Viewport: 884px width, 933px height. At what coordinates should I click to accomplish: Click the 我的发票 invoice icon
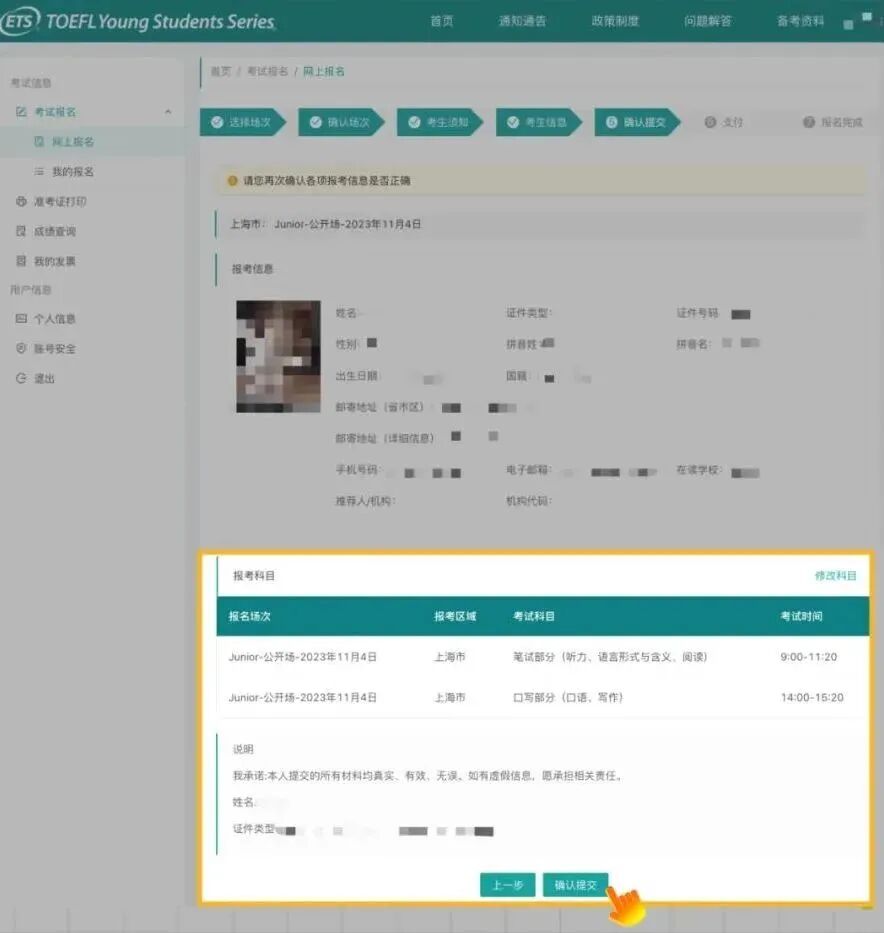click(21, 262)
